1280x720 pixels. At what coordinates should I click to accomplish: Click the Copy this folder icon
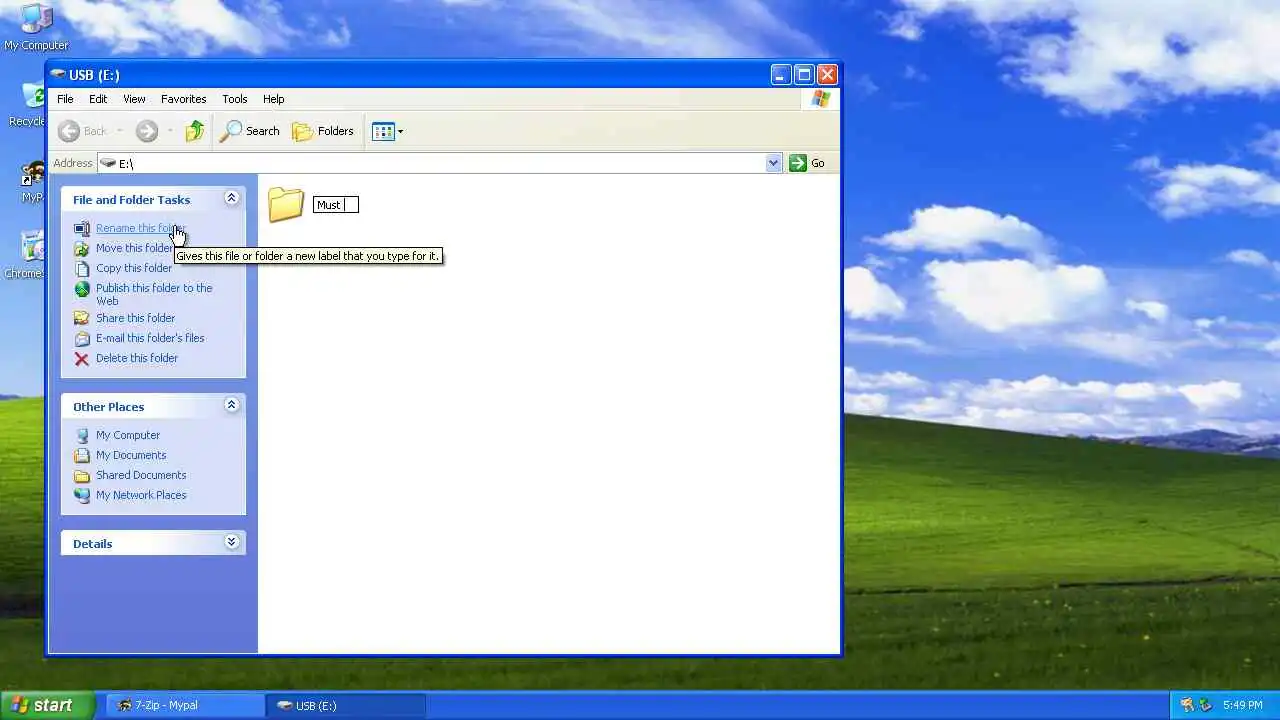[x=82, y=268]
